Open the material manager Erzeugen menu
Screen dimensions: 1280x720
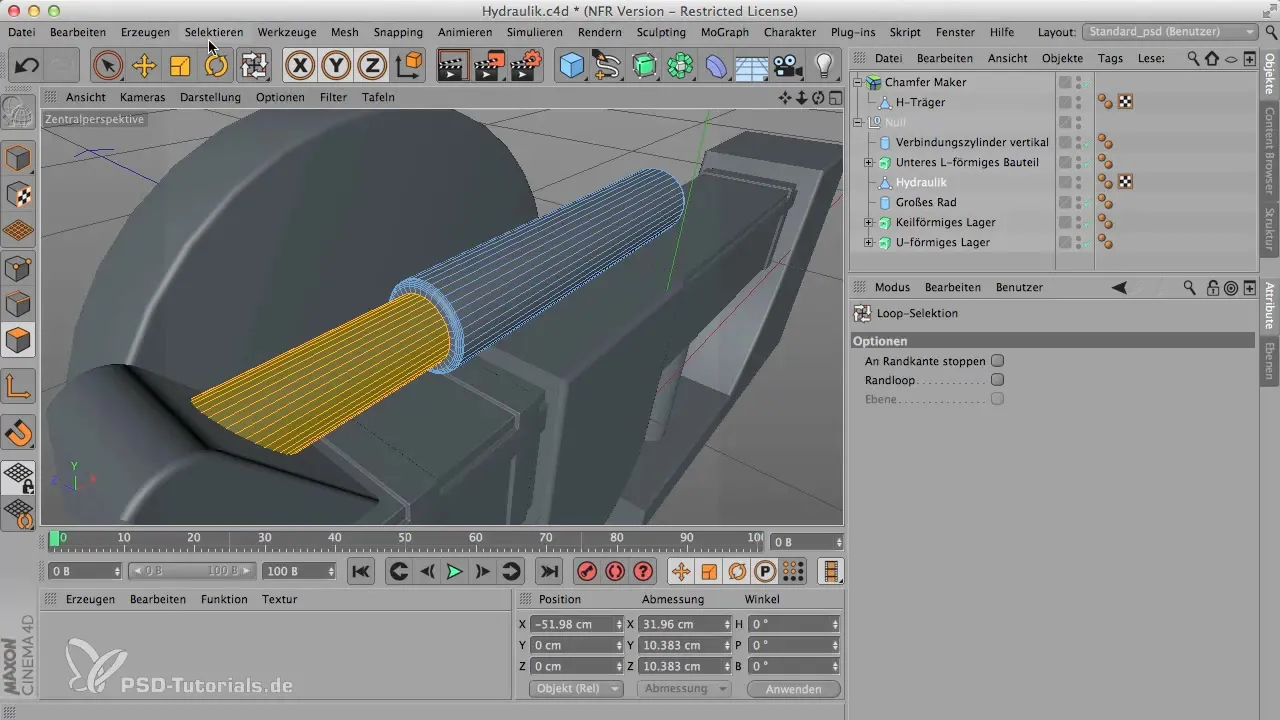(89, 599)
